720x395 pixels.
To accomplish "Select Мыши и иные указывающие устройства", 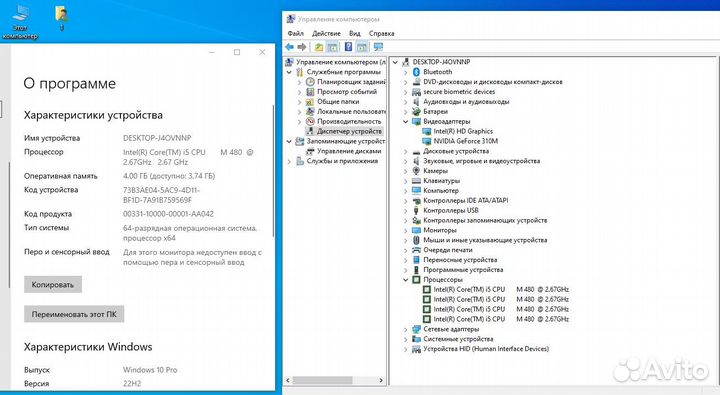I will point(485,240).
